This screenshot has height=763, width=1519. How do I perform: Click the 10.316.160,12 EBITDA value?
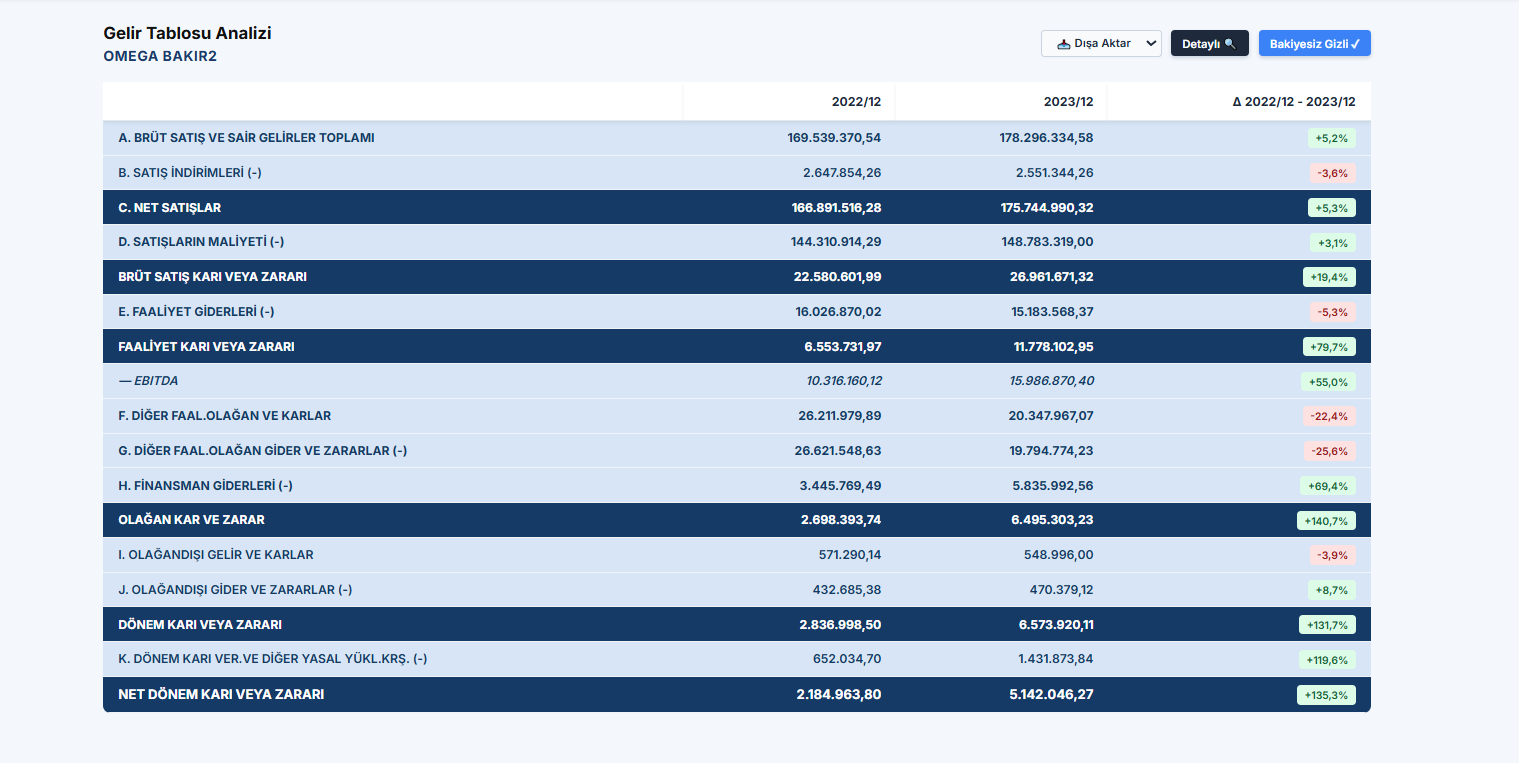point(844,381)
